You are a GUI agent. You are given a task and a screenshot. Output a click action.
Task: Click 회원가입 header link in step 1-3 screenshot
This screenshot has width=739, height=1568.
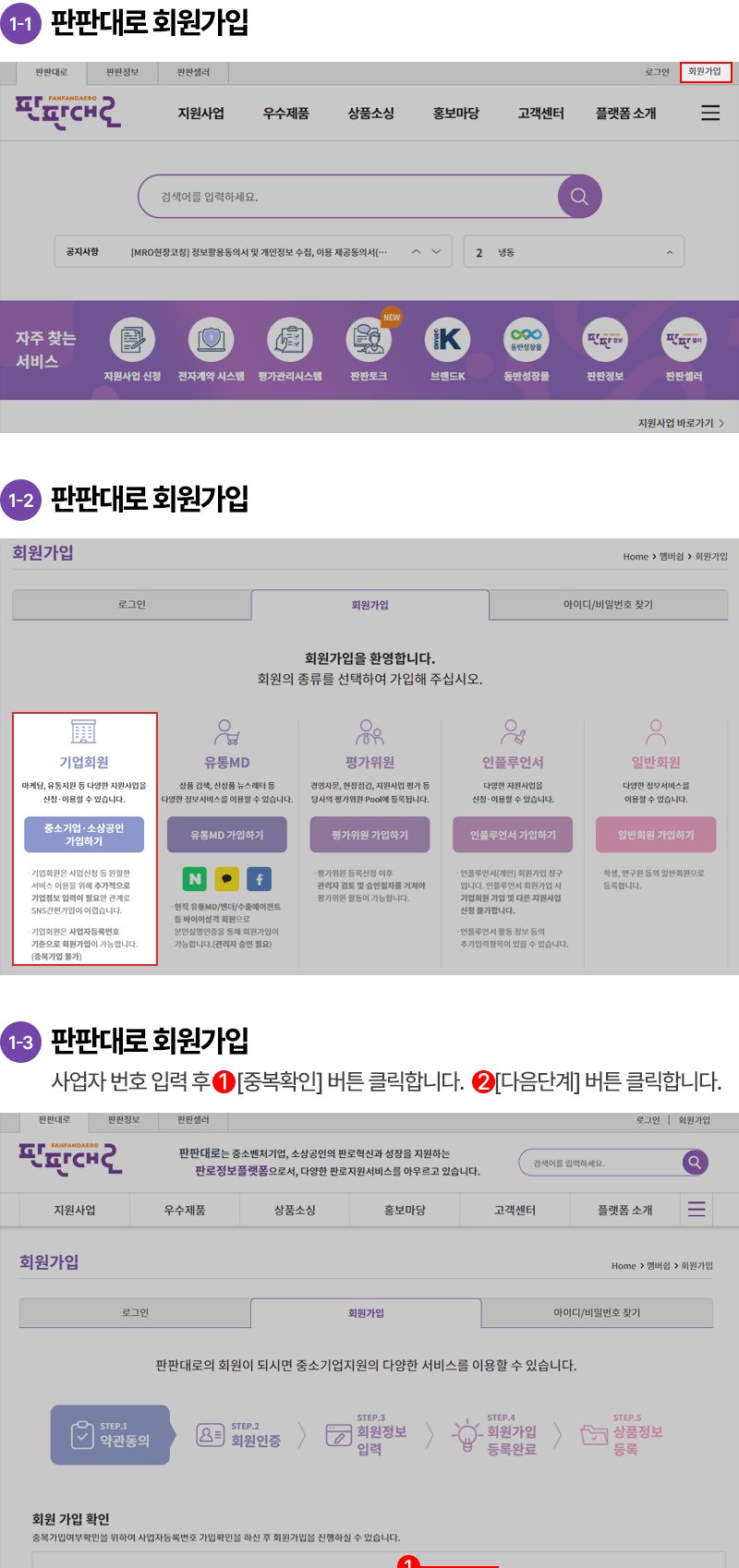pyautogui.click(x=695, y=1120)
